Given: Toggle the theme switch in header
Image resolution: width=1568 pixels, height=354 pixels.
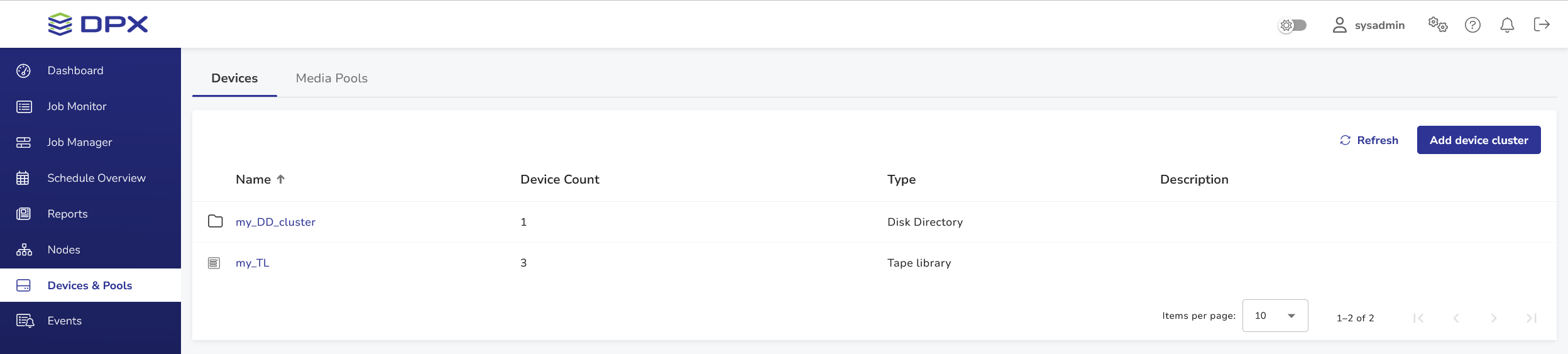Looking at the screenshot, I should (x=1293, y=25).
